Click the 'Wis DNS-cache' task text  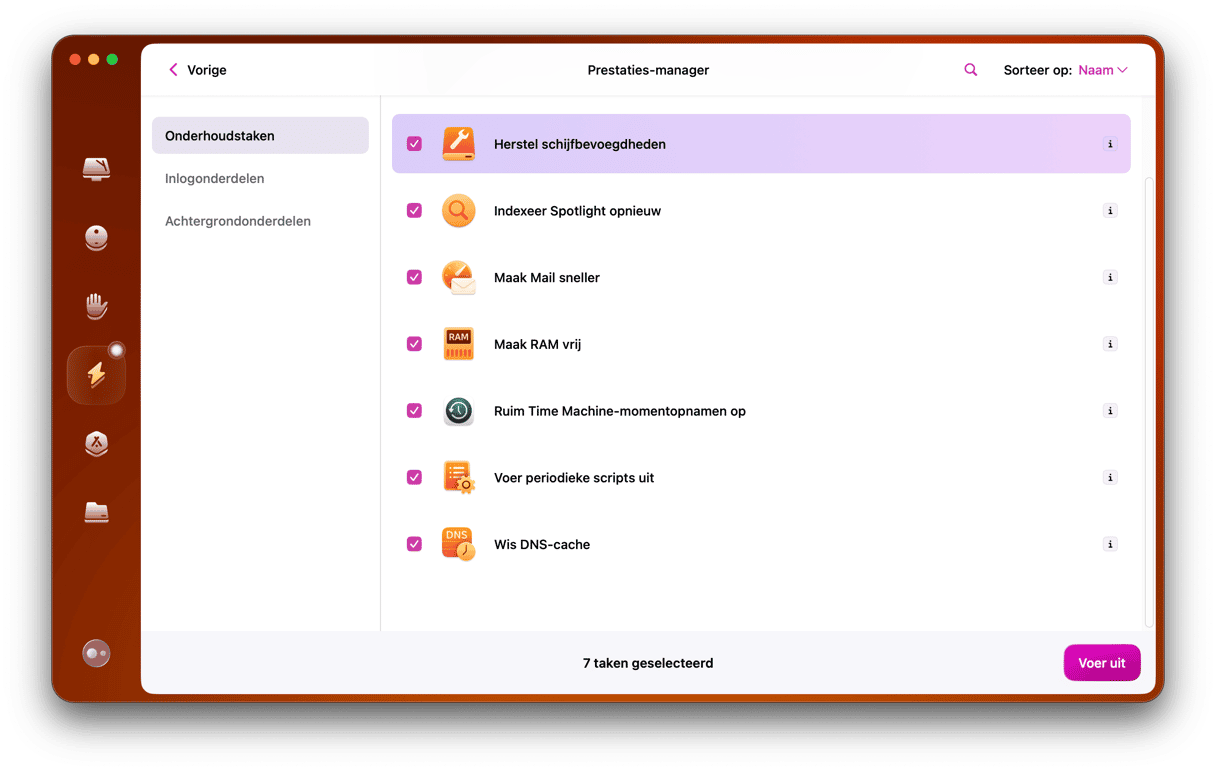click(542, 544)
